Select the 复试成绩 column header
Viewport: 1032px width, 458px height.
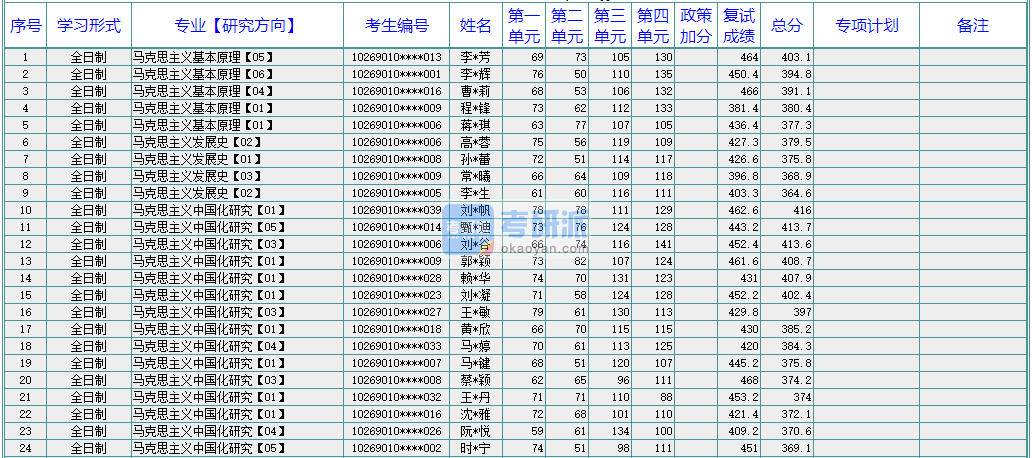(x=739, y=26)
